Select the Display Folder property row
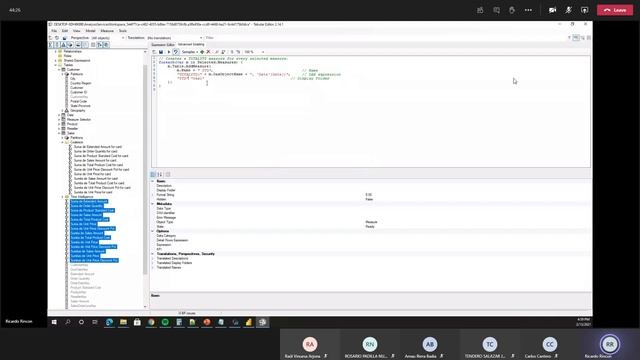640x360 pixels. click(371, 190)
